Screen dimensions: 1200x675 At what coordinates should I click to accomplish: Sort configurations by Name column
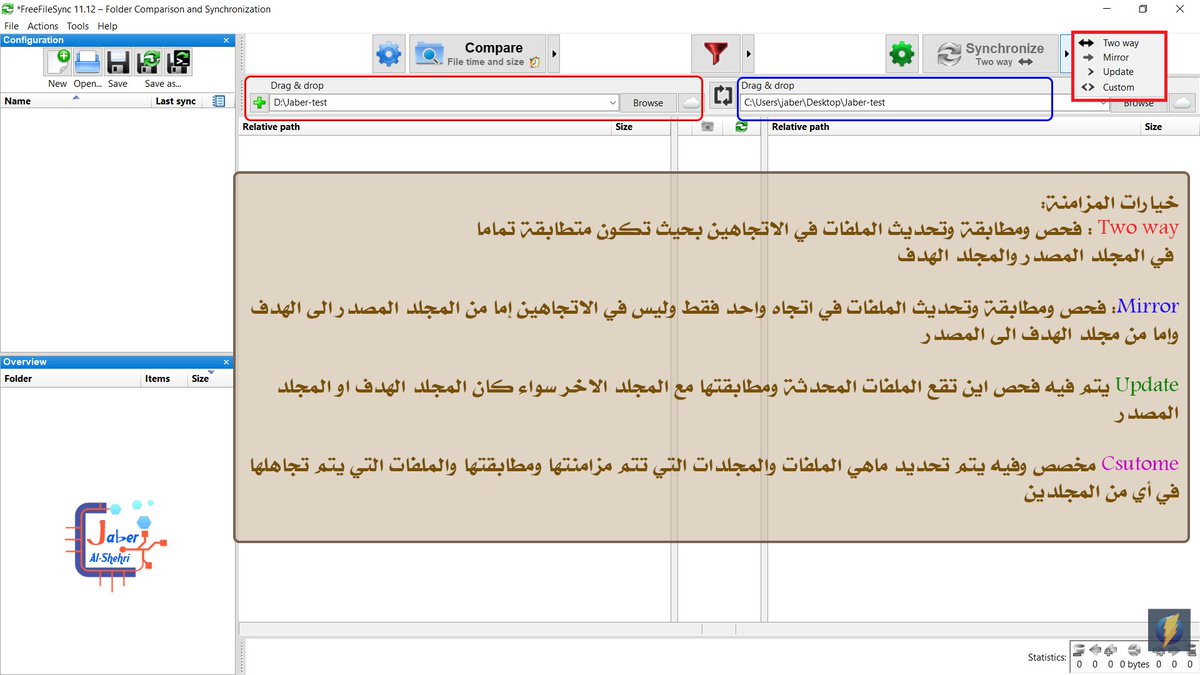coord(76,101)
